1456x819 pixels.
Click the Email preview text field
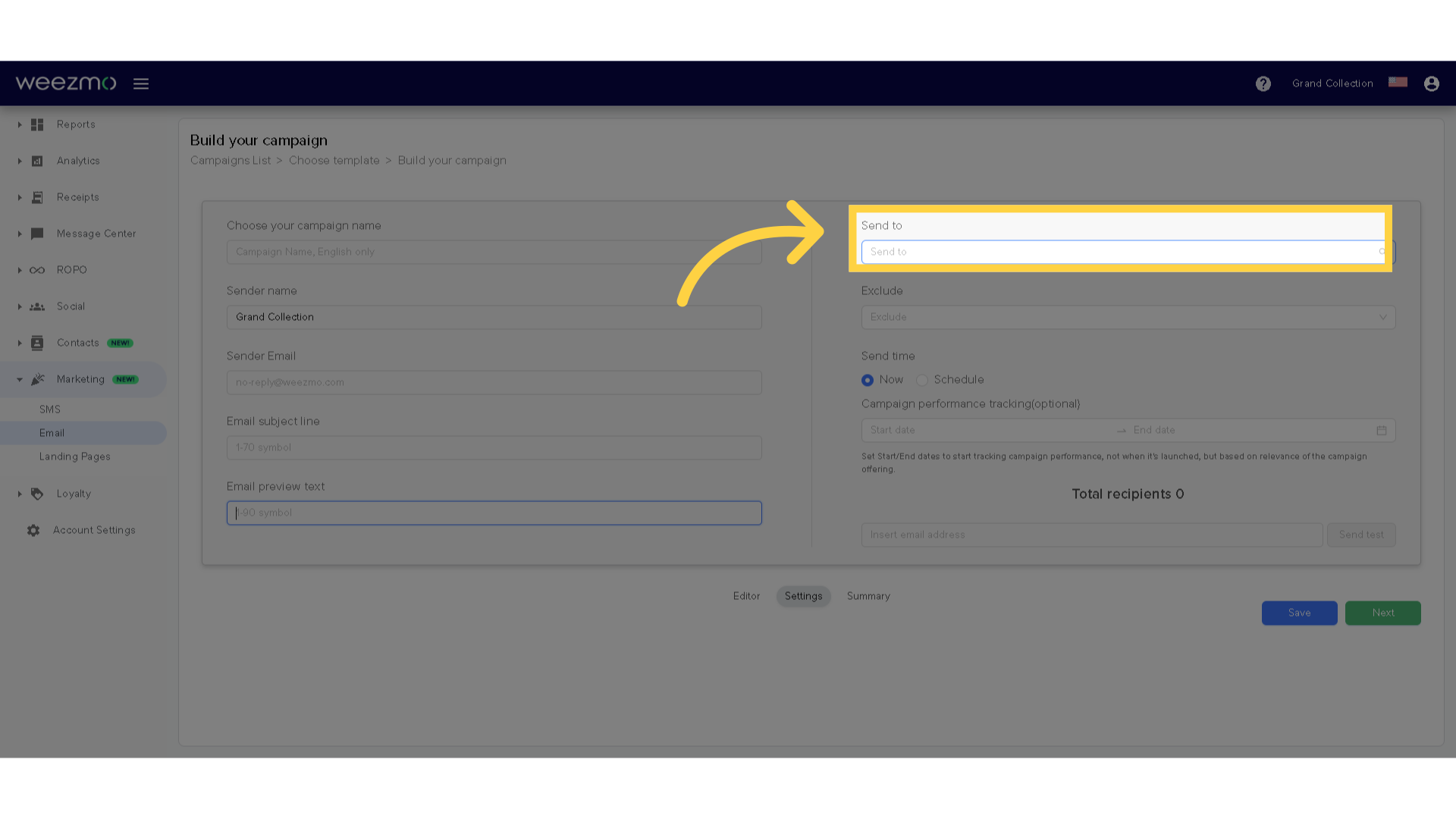pos(494,512)
